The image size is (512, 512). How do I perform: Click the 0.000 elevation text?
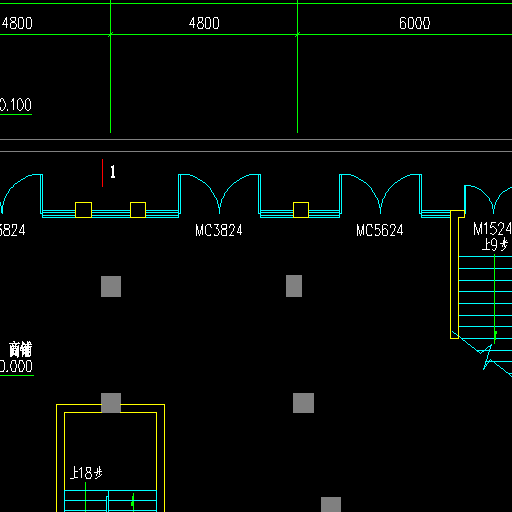16,366
